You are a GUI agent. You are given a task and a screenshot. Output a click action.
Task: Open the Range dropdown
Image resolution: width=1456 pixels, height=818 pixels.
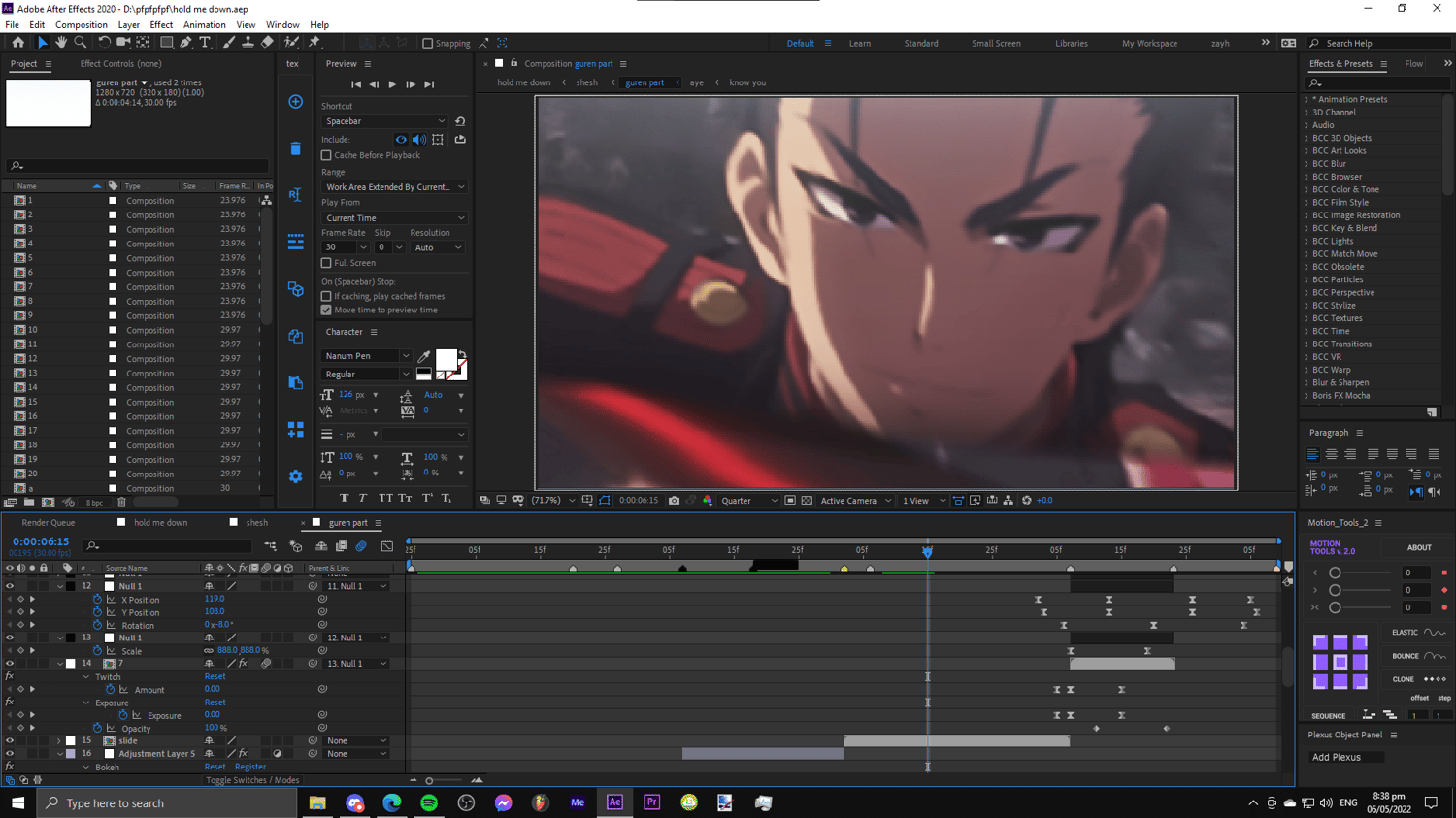[394, 187]
